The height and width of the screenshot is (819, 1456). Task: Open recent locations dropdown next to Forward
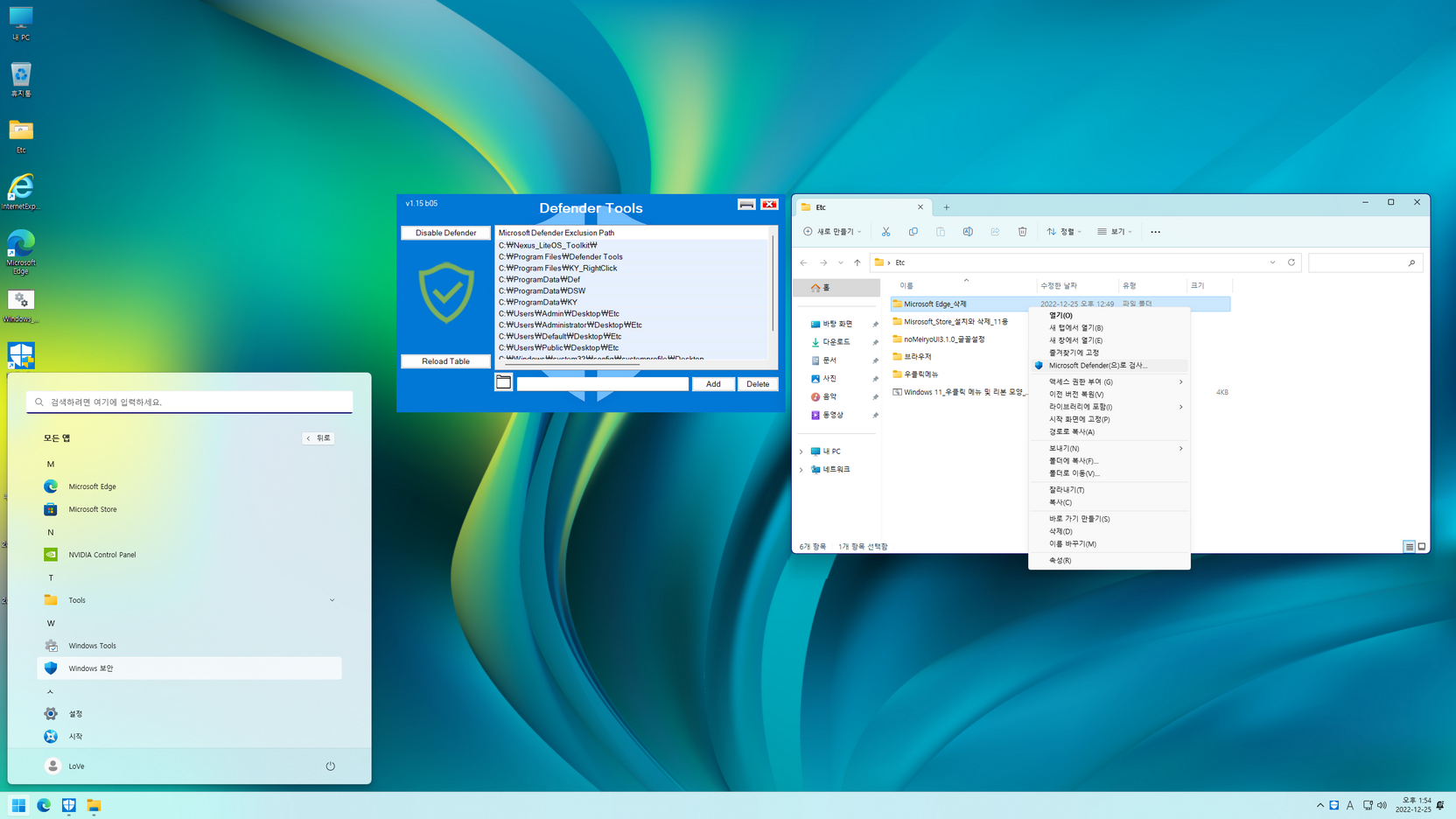(841, 262)
